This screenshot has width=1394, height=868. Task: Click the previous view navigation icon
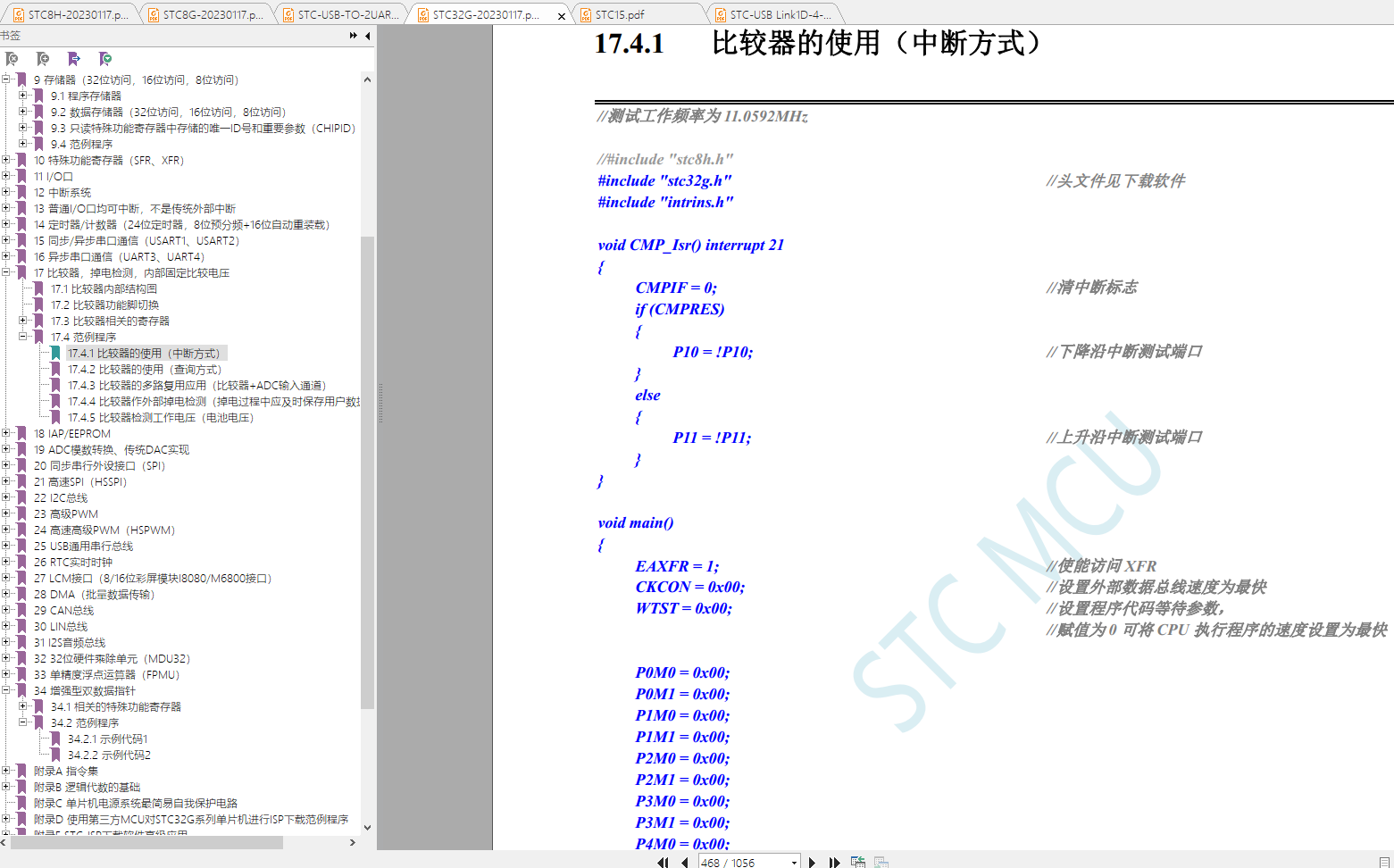coord(858,862)
